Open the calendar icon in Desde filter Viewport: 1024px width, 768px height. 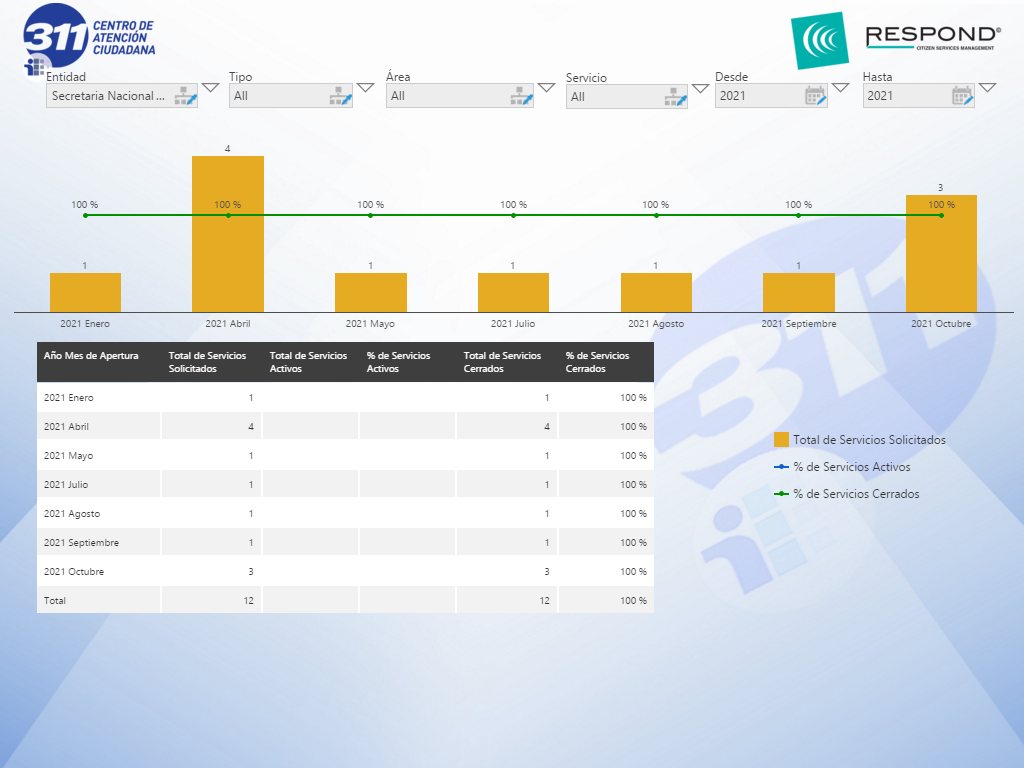pos(816,96)
